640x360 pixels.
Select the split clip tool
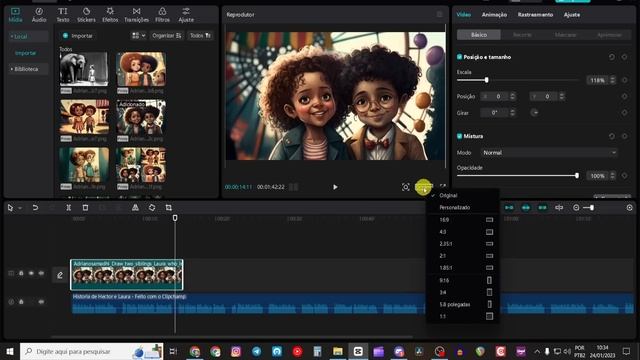[69, 207]
